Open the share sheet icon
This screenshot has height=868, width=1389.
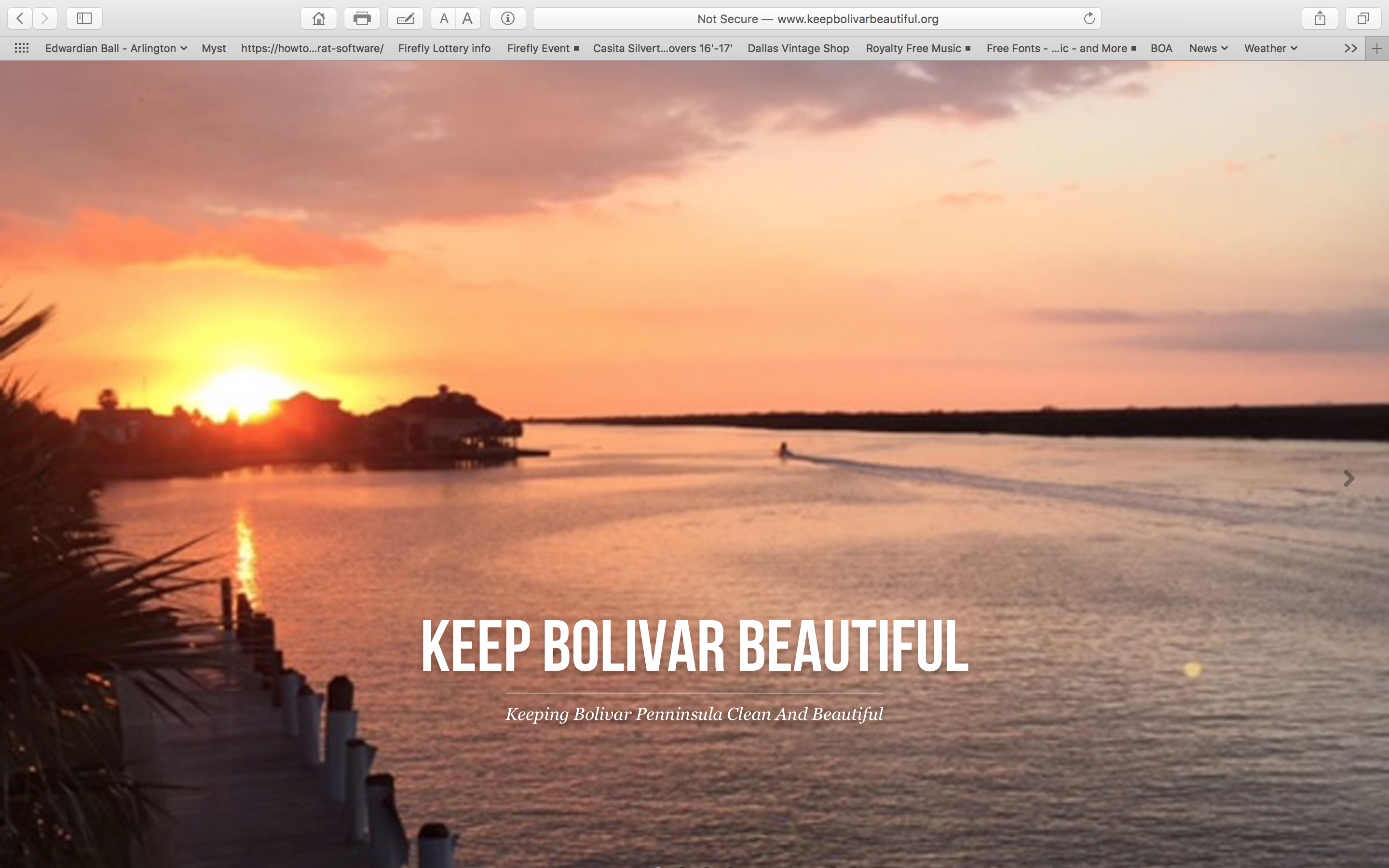click(x=1320, y=18)
